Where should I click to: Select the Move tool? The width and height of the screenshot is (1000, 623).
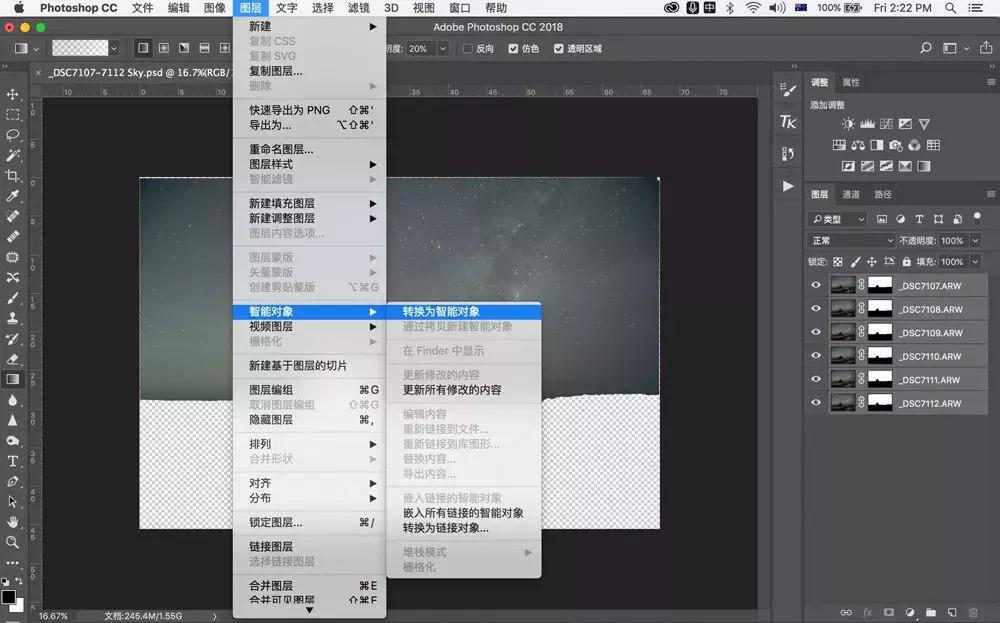point(13,96)
